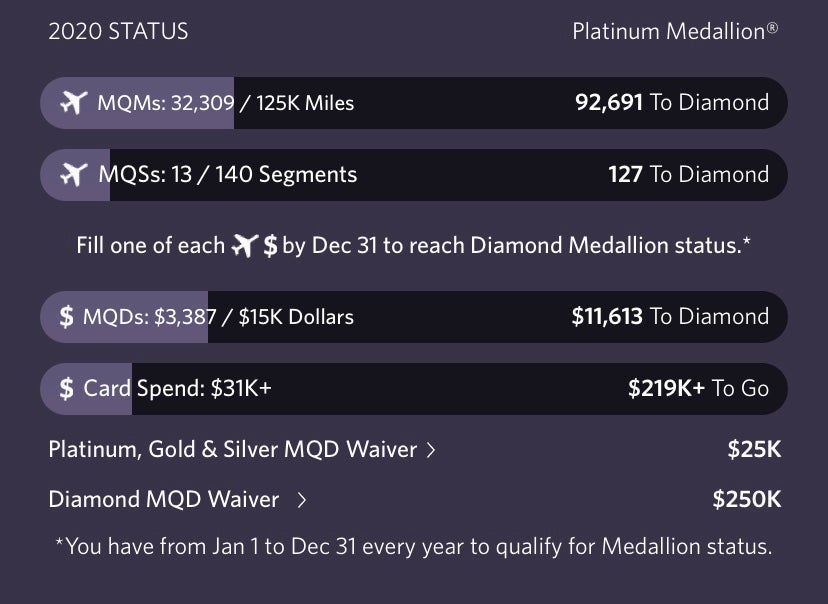Open Platinum, Gold & Silver MQD Waiver details
This screenshot has width=828, height=604.
232,450
